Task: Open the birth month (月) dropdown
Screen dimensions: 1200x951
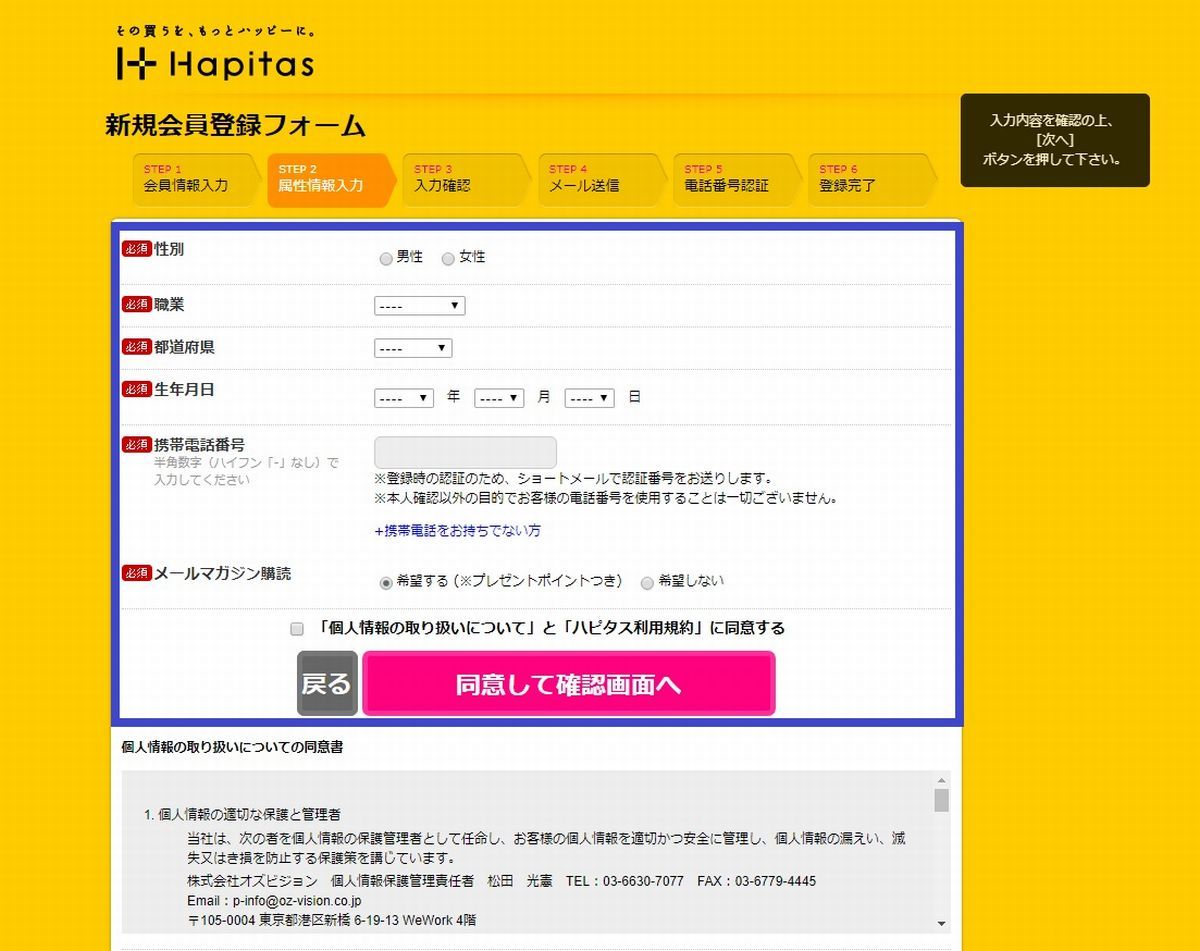Action: pyautogui.click(x=499, y=398)
